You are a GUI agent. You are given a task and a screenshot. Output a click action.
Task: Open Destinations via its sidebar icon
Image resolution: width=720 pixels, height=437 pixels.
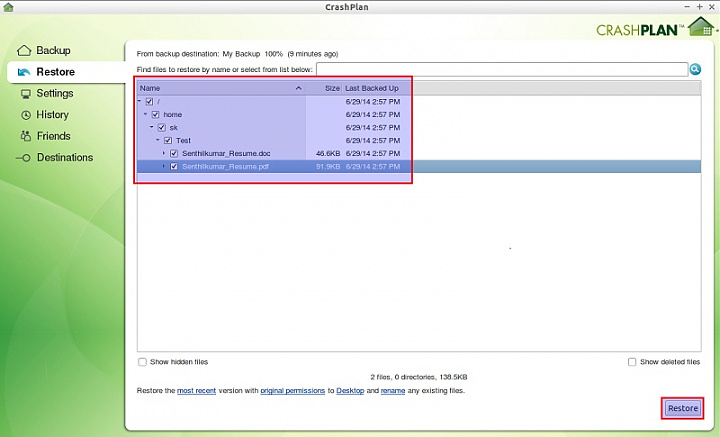pos(24,158)
